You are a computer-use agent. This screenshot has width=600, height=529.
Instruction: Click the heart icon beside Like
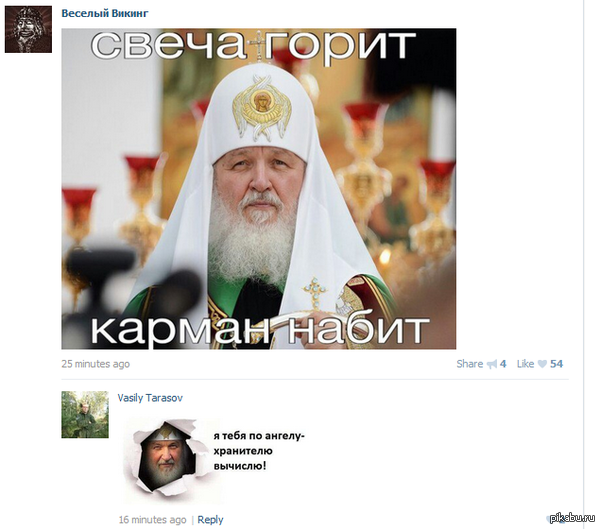pyautogui.click(x=542, y=364)
